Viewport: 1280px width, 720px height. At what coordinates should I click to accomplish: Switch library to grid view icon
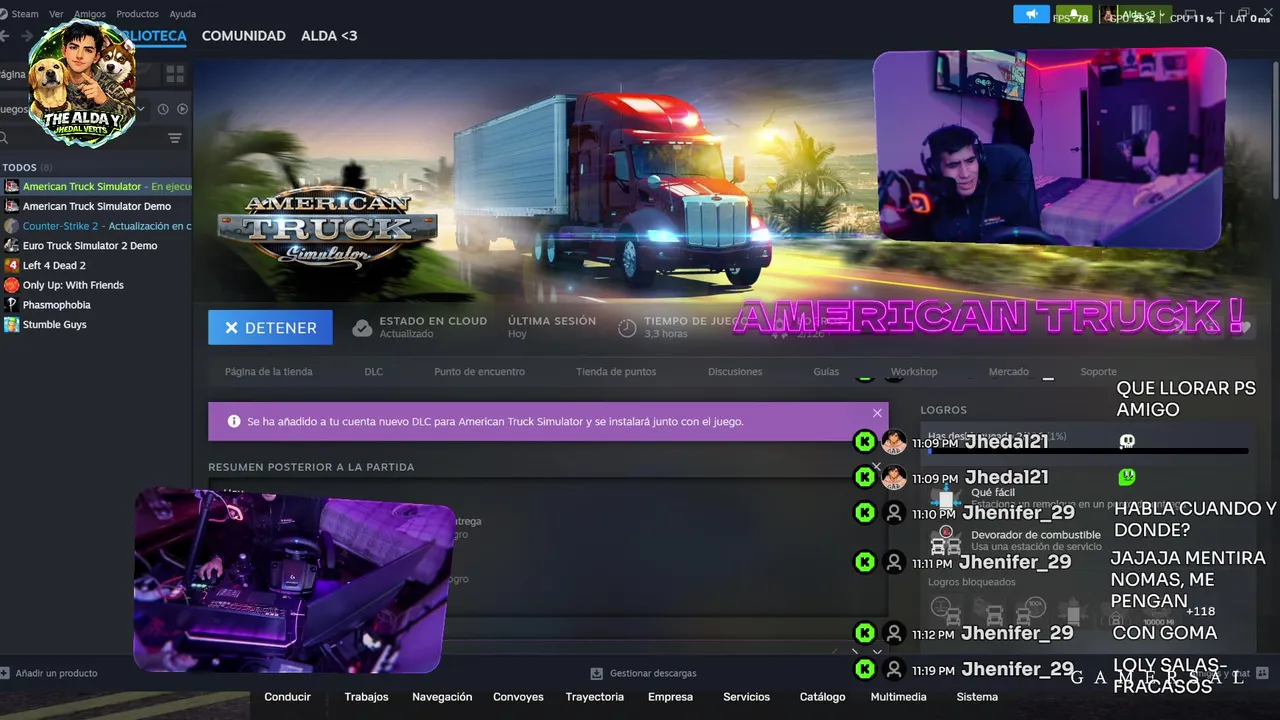175,74
